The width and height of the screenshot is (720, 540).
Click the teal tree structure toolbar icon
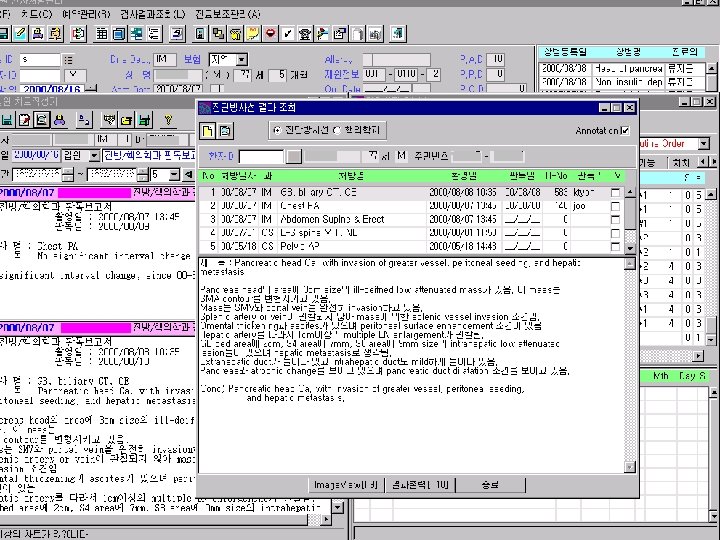[136, 34]
